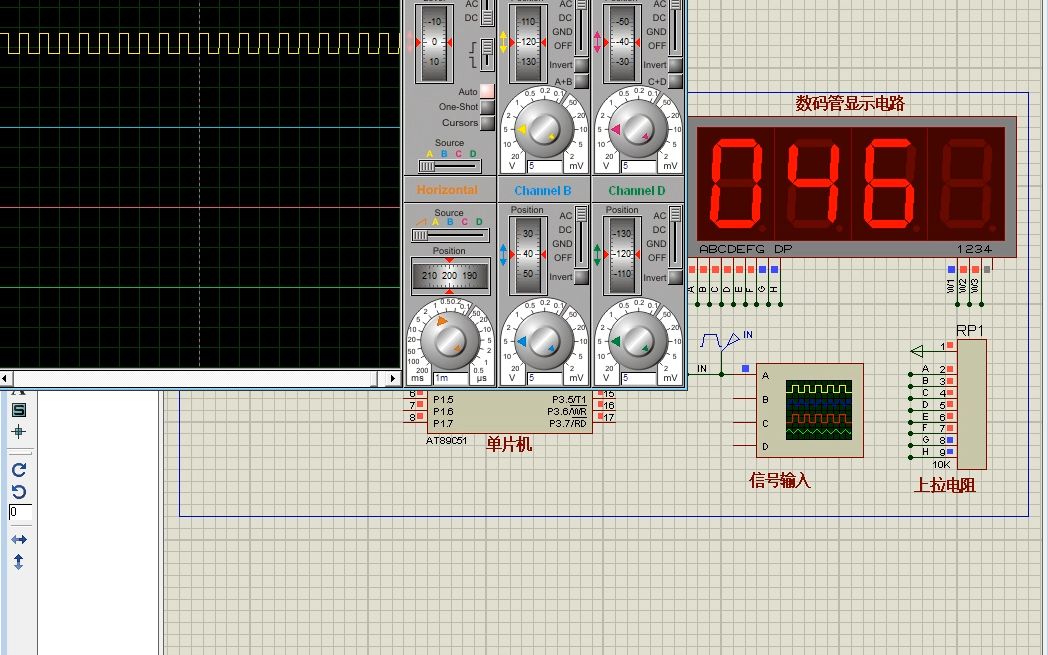
Task: Rotate selection clockwise
Action: pos(19,470)
